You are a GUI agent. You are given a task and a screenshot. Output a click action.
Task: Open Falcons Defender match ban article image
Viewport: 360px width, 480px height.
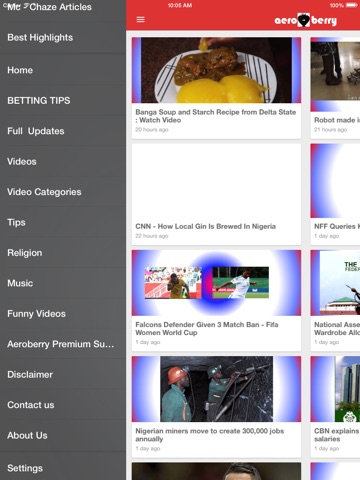click(x=216, y=283)
